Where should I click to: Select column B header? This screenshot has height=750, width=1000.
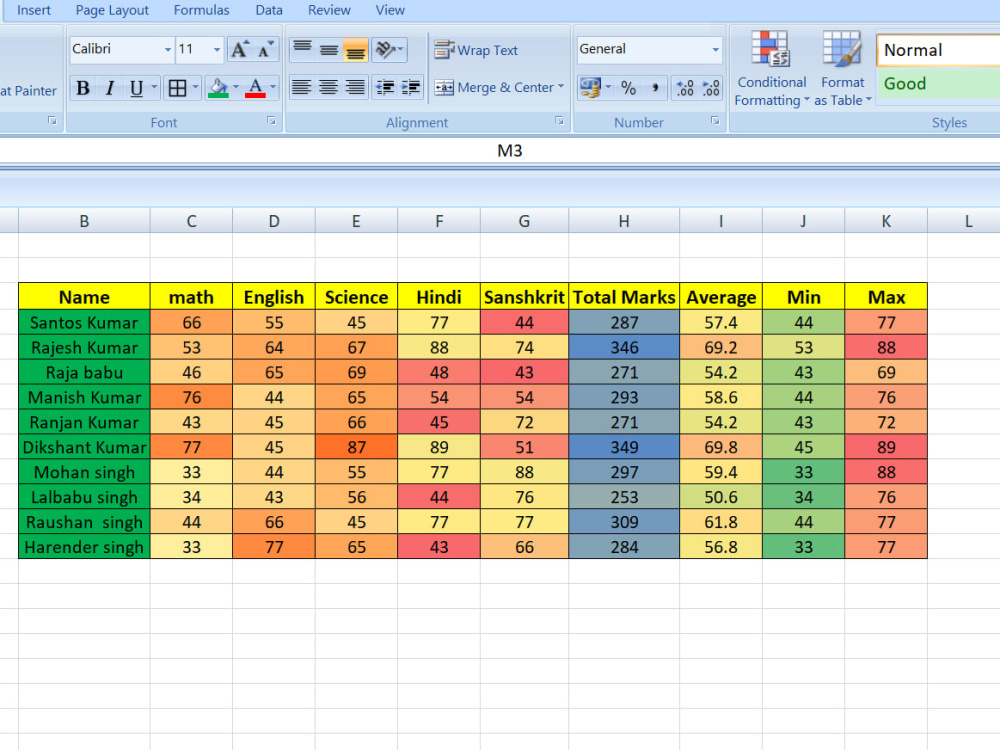(84, 221)
